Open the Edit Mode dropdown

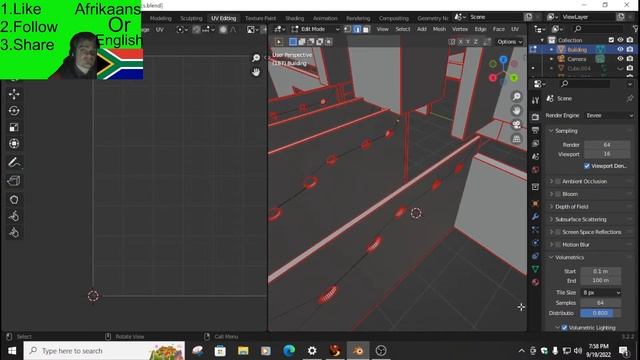click(x=315, y=29)
